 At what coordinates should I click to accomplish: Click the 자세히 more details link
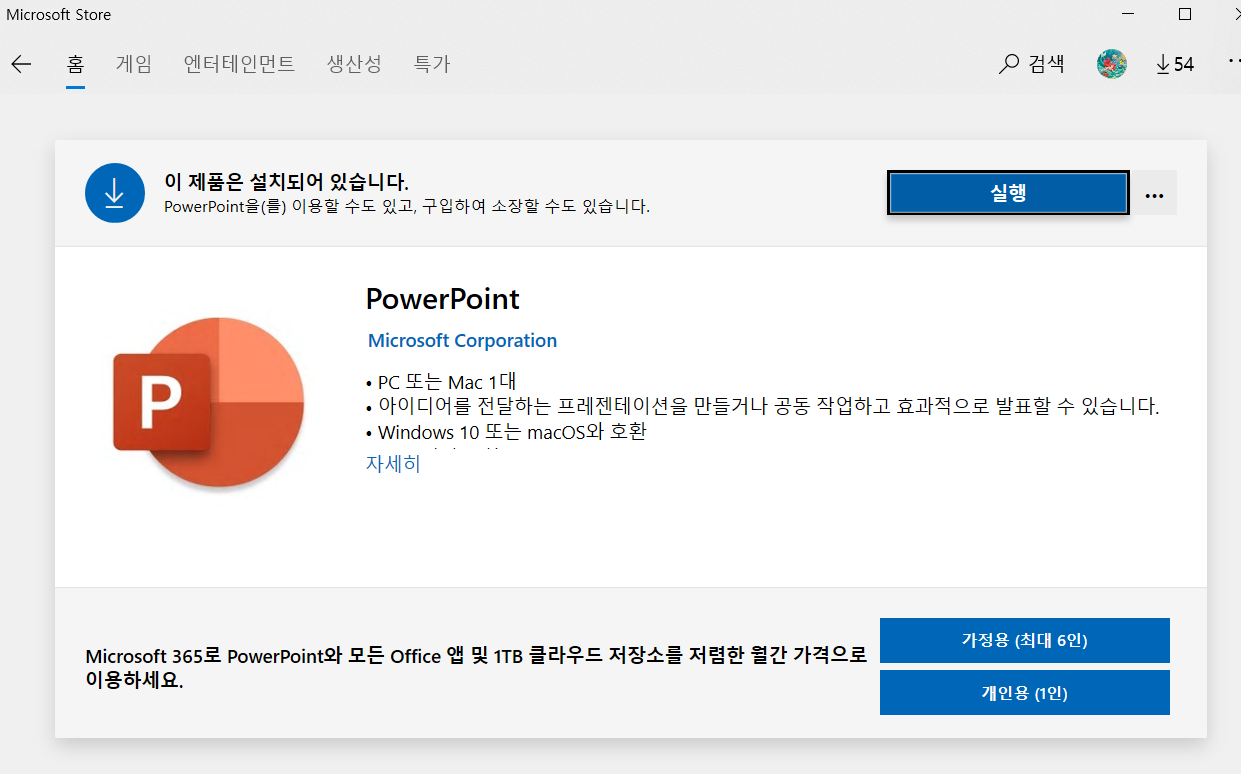point(393,464)
